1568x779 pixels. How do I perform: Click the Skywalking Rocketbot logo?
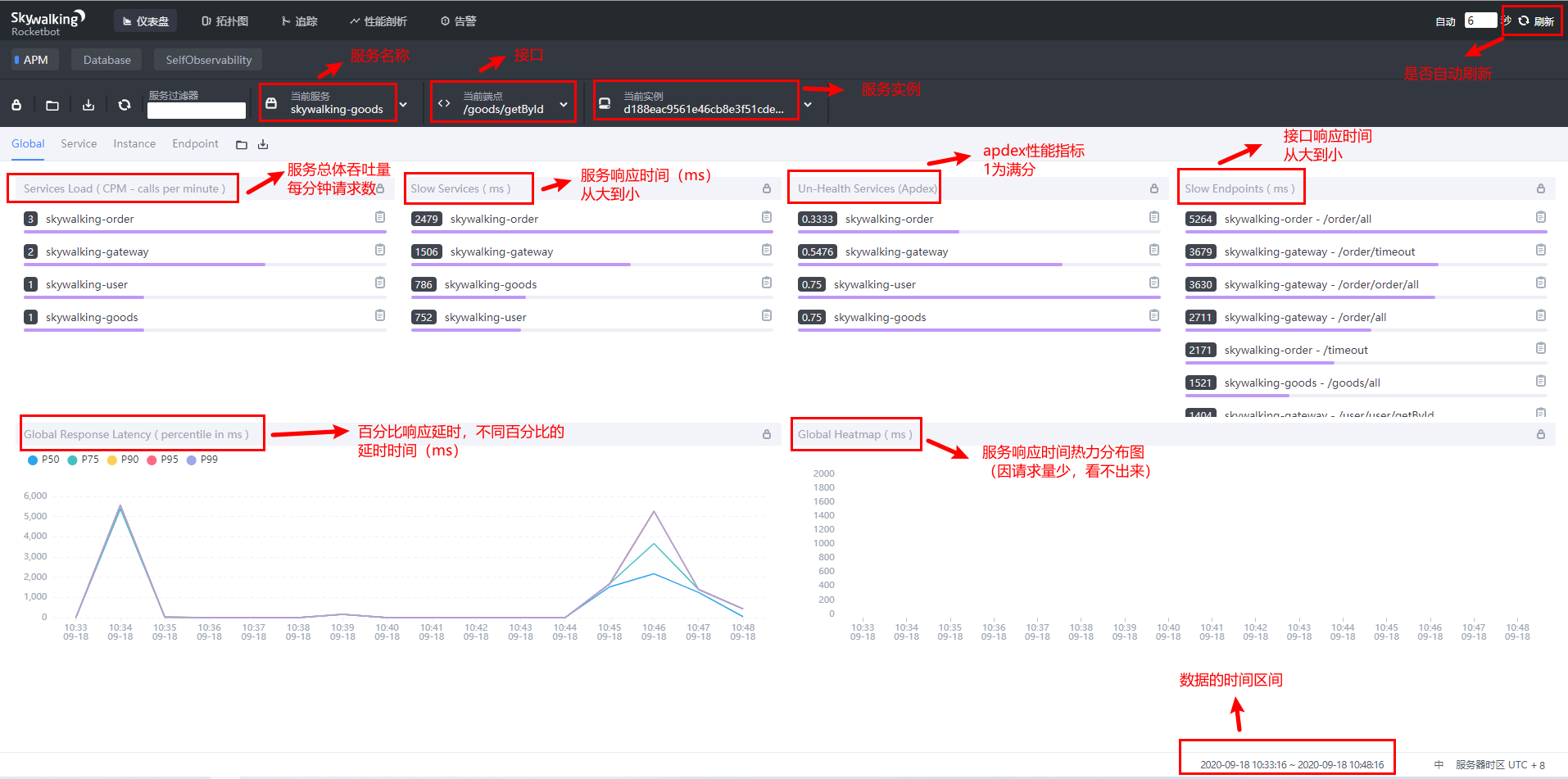pyautogui.click(x=48, y=22)
